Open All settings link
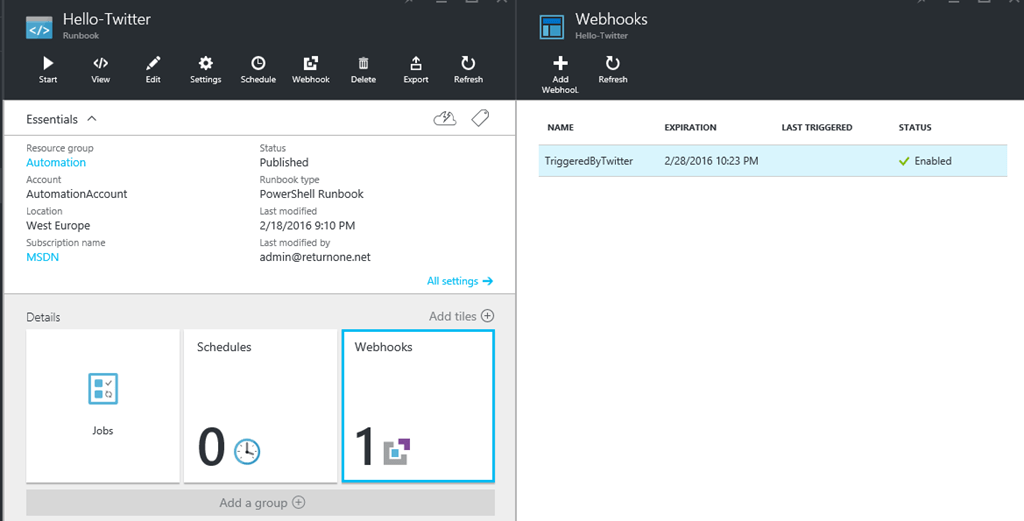This screenshot has width=1024, height=521. 460,281
